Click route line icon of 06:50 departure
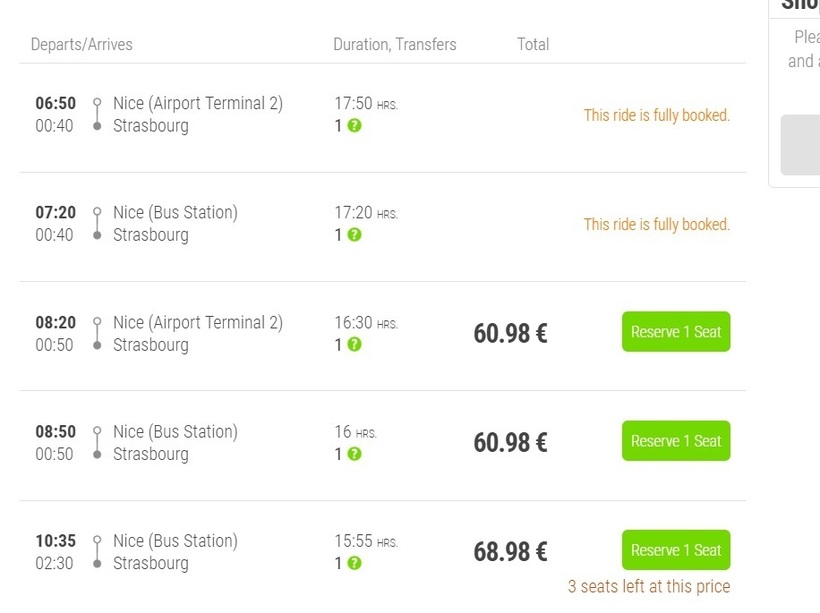Screen dimensions: 820x613 tap(97, 114)
